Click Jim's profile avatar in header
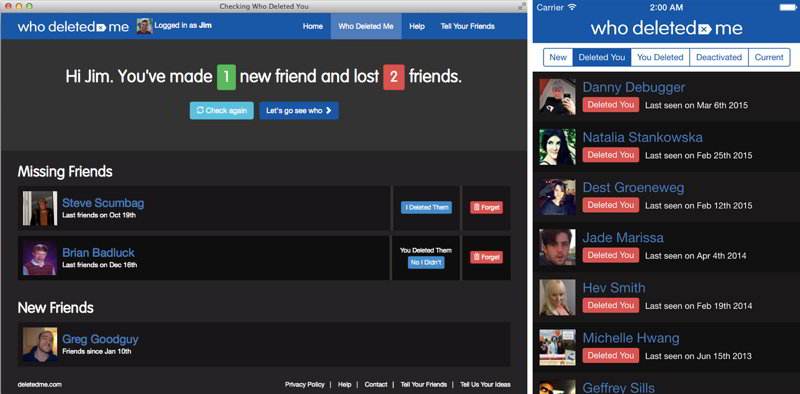This screenshot has width=800, height=394. [144, 26]
